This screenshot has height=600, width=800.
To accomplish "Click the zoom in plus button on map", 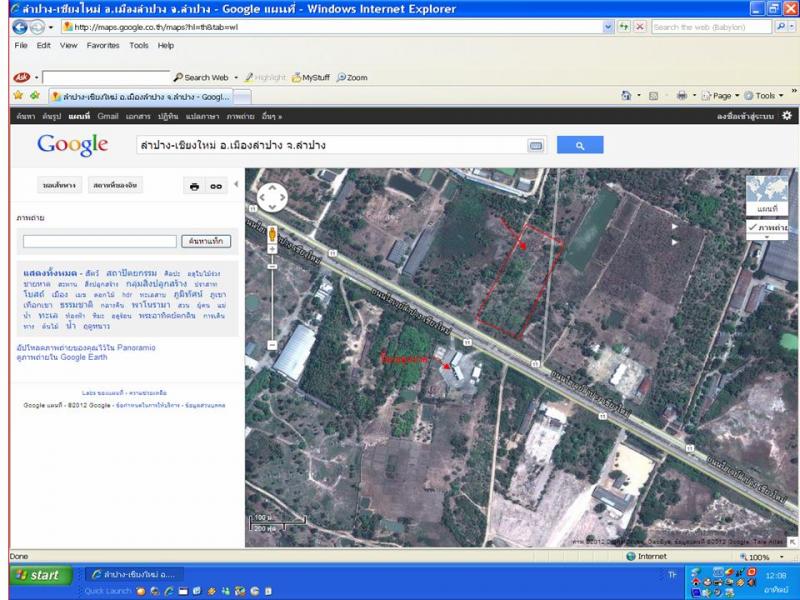I will (271, 250).
